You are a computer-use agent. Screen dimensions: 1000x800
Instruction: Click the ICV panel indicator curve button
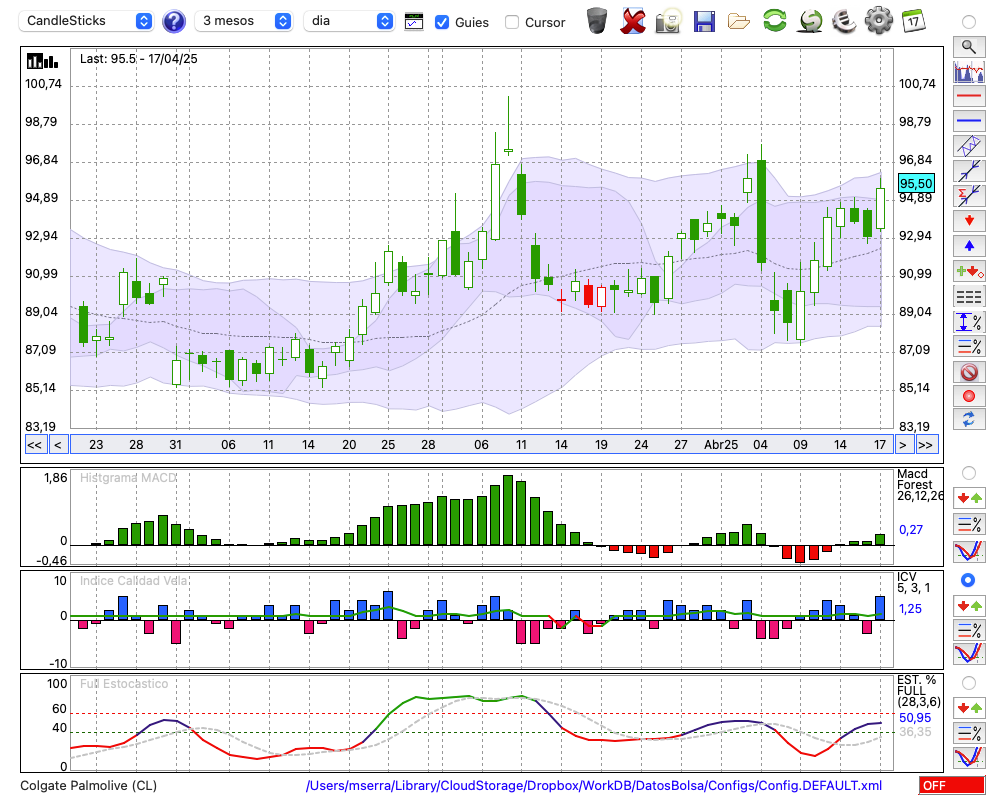point(969,654)
